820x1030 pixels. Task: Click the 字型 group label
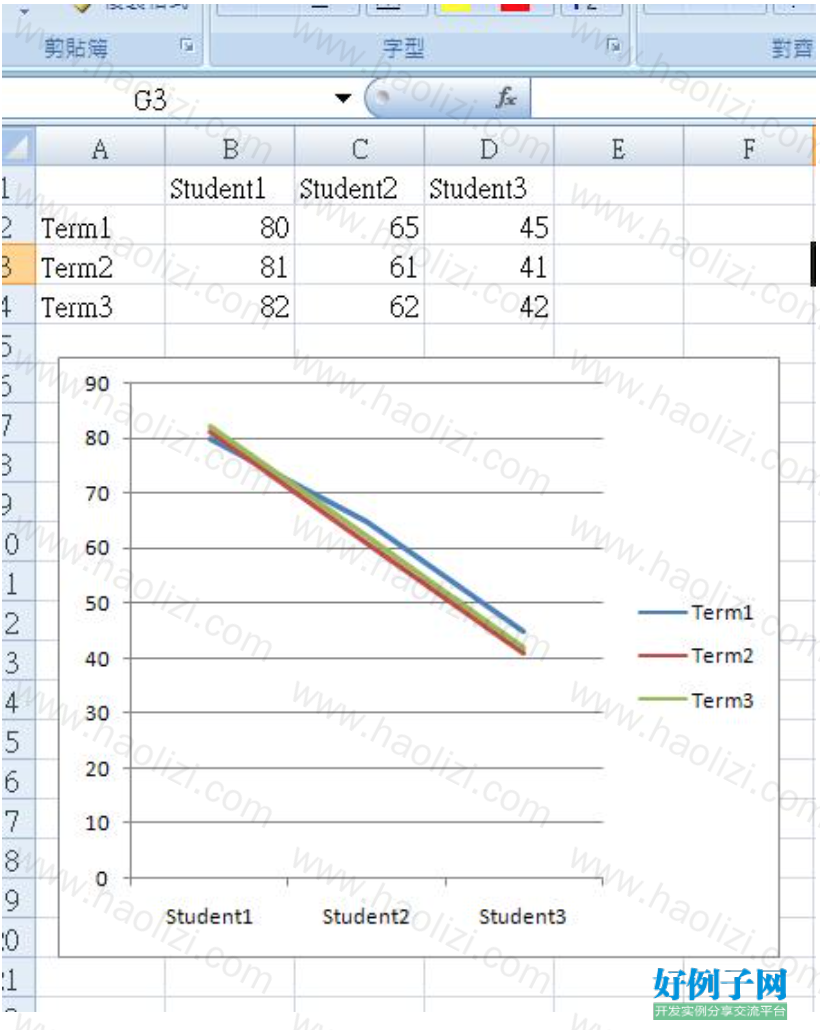pos(403,48)
